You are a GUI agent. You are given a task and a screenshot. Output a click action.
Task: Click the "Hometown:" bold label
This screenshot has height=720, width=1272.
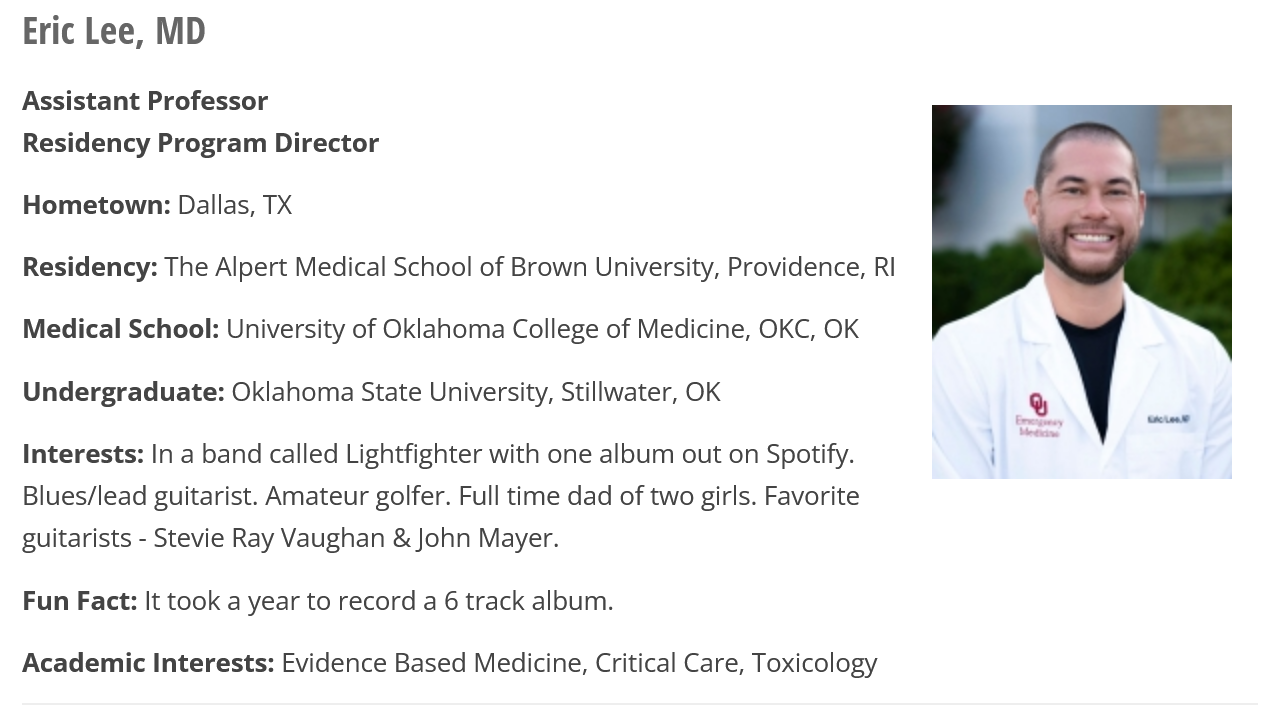click(96, 205)
